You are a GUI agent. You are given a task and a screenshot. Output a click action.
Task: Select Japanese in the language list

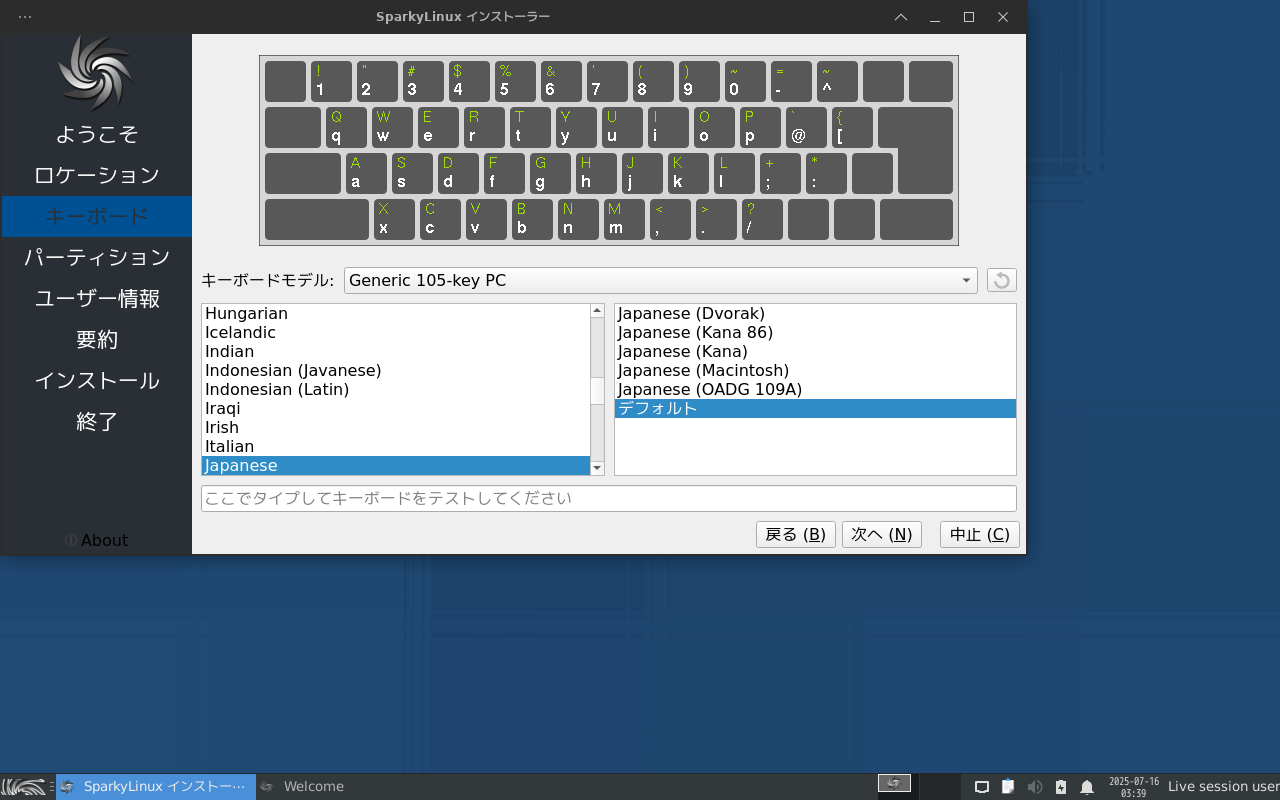click(x=396, y=465)
